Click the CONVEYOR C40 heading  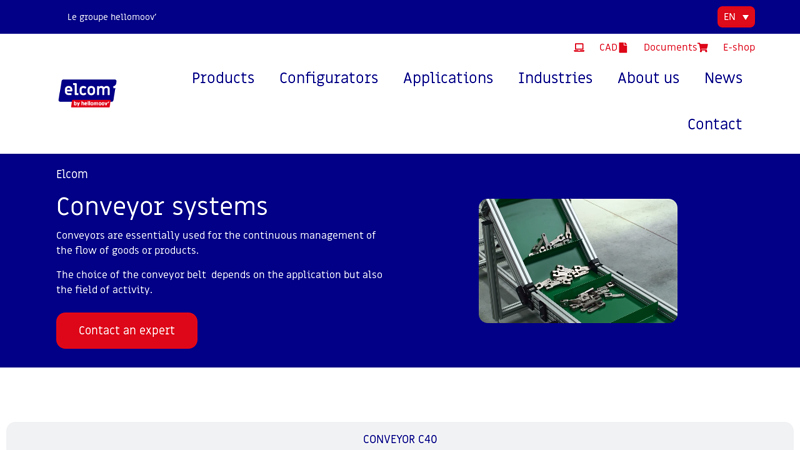pos(400,439)
